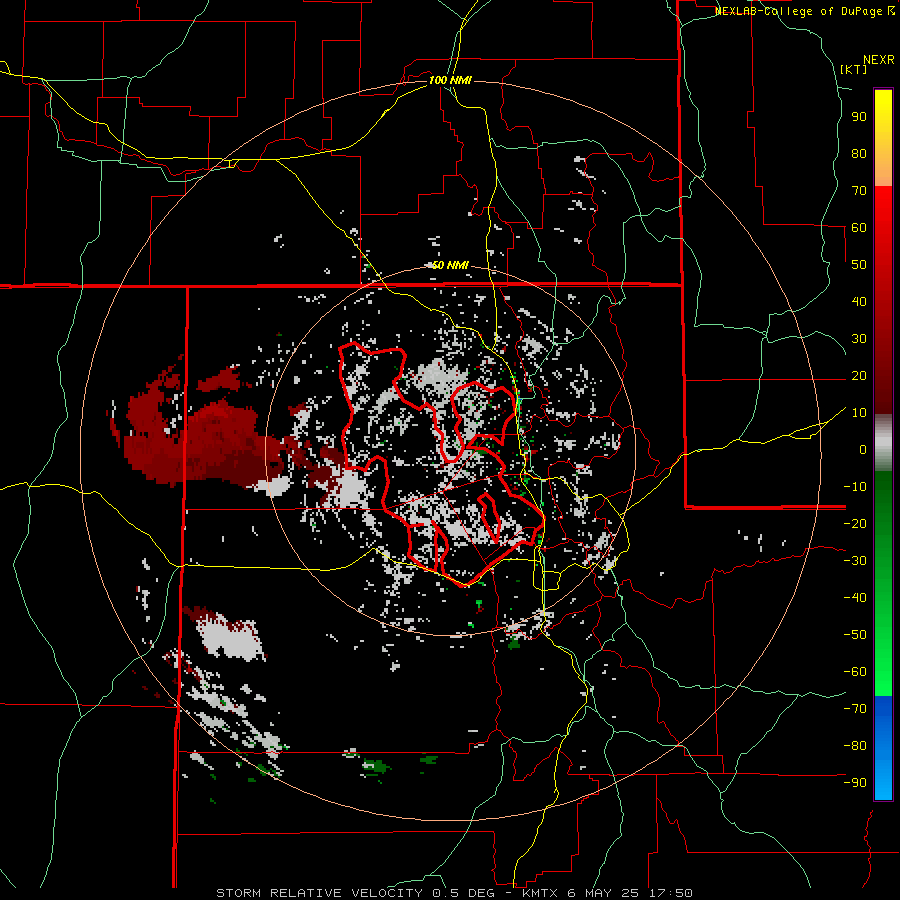Image resolution: width=900 pixels, height=900 pixels.
Task: Click the "-50" value on the velocity scale
Action: tap(855, 635)
